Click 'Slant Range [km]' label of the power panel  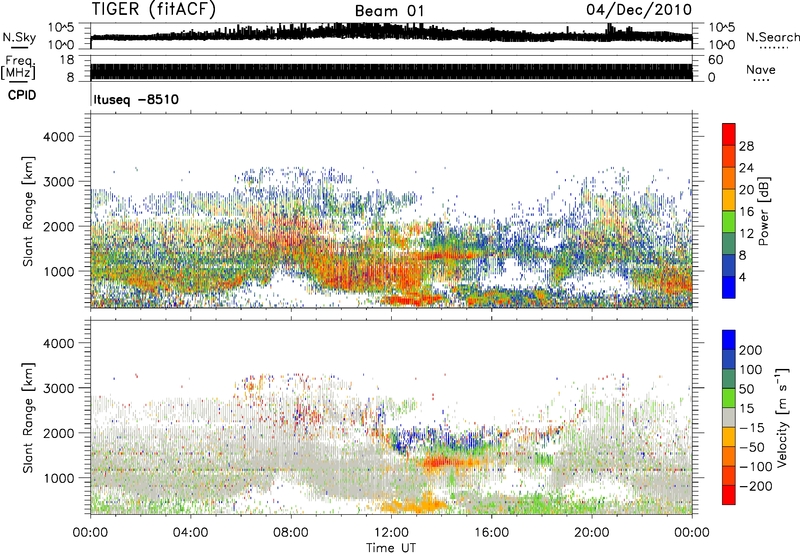(28, 211)
